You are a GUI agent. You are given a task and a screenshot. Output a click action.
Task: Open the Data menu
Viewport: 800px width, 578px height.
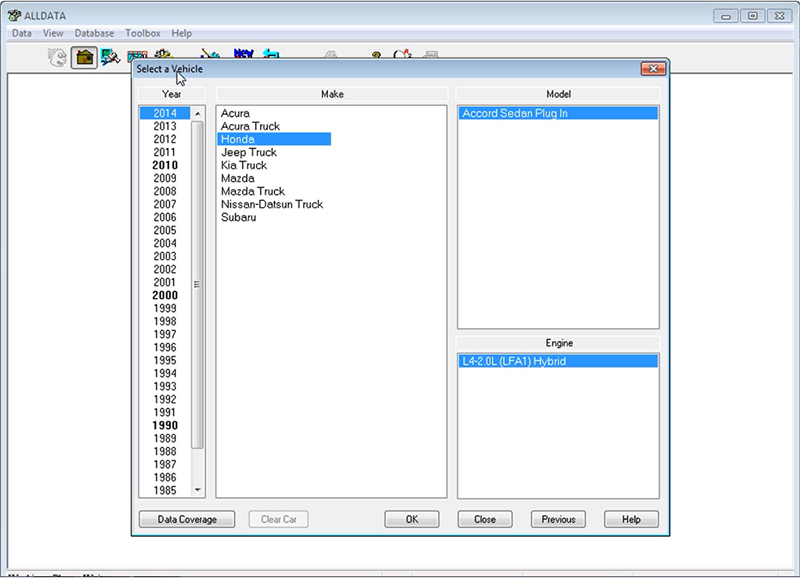pos(22,33)
